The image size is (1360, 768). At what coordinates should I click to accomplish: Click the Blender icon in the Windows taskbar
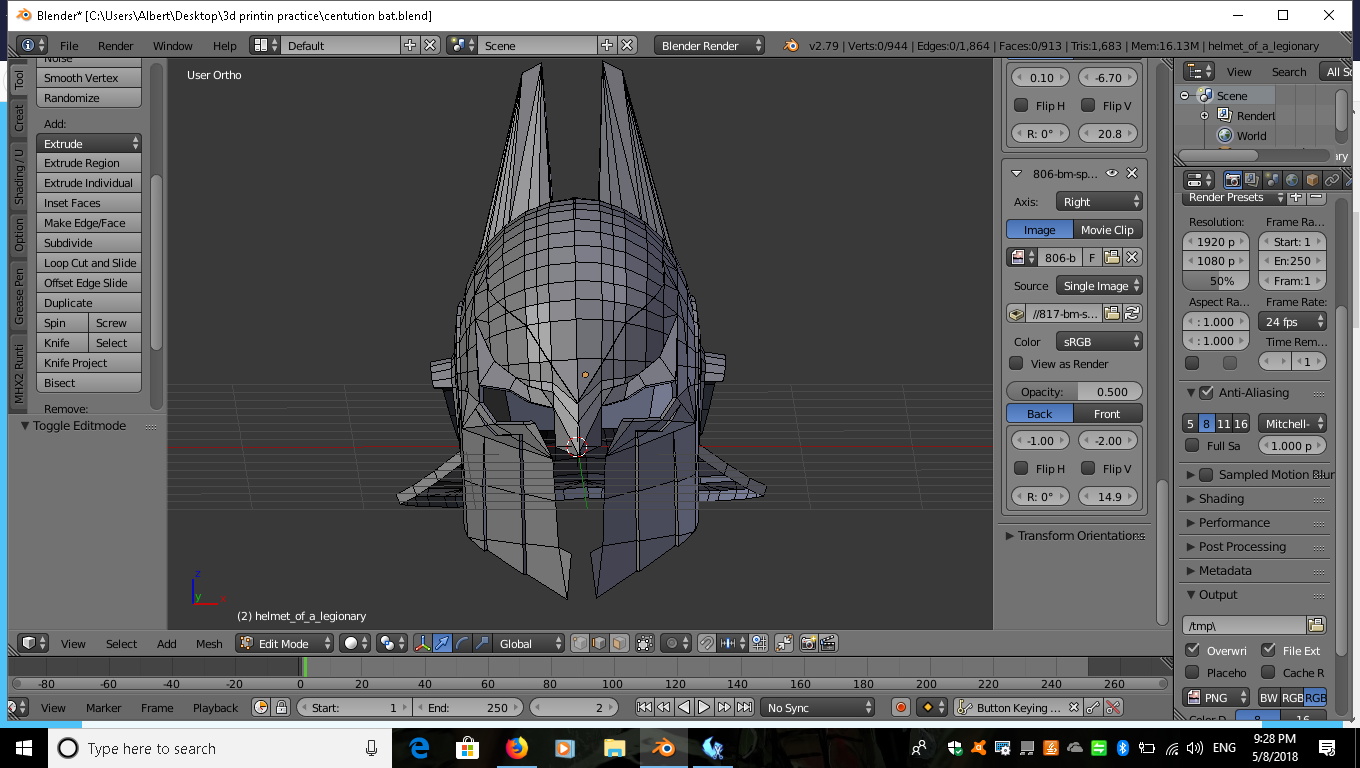tap(663, 748)
